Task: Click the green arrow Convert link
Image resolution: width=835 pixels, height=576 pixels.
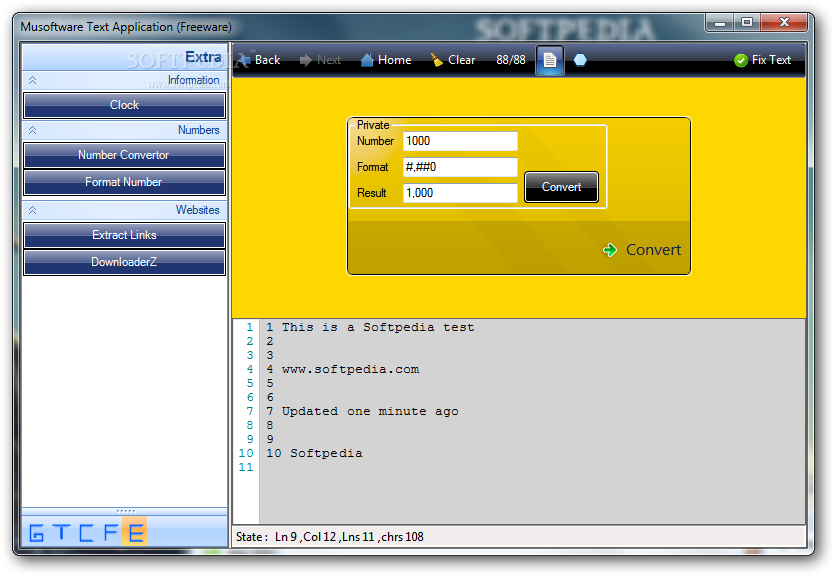Action: click(x=642, y=250)
